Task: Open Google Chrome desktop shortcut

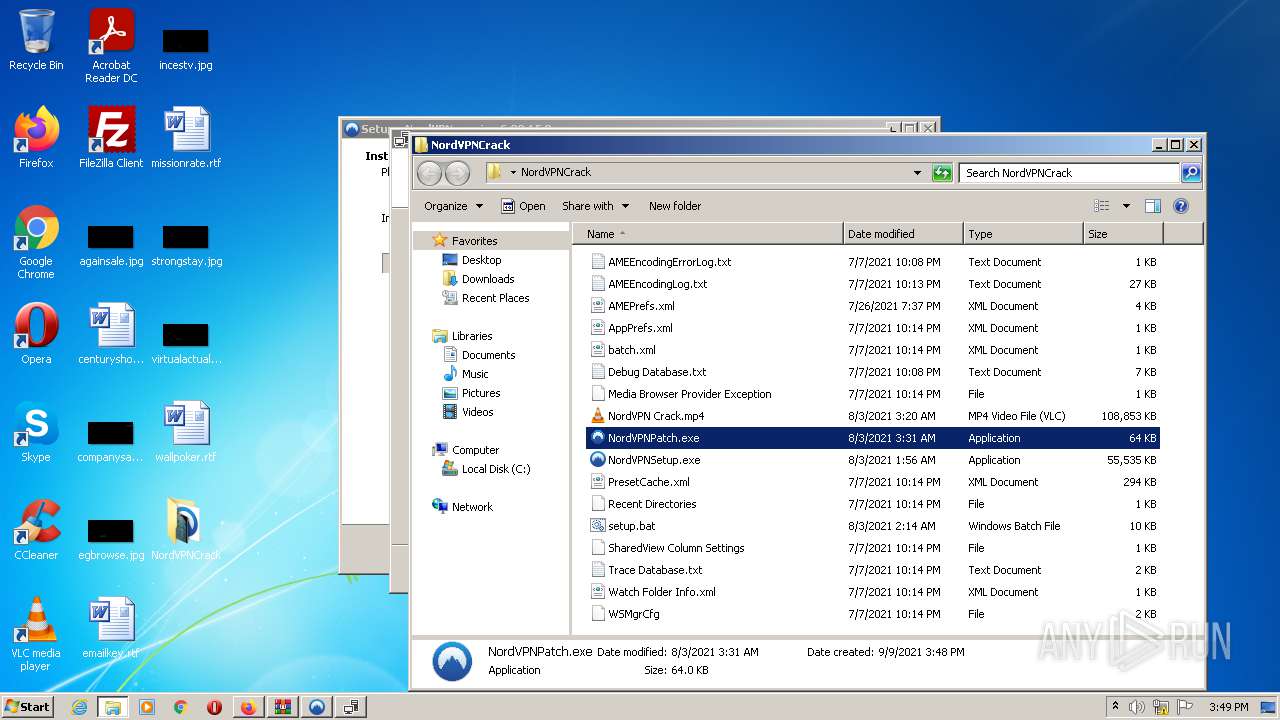Action: [36, 242]
